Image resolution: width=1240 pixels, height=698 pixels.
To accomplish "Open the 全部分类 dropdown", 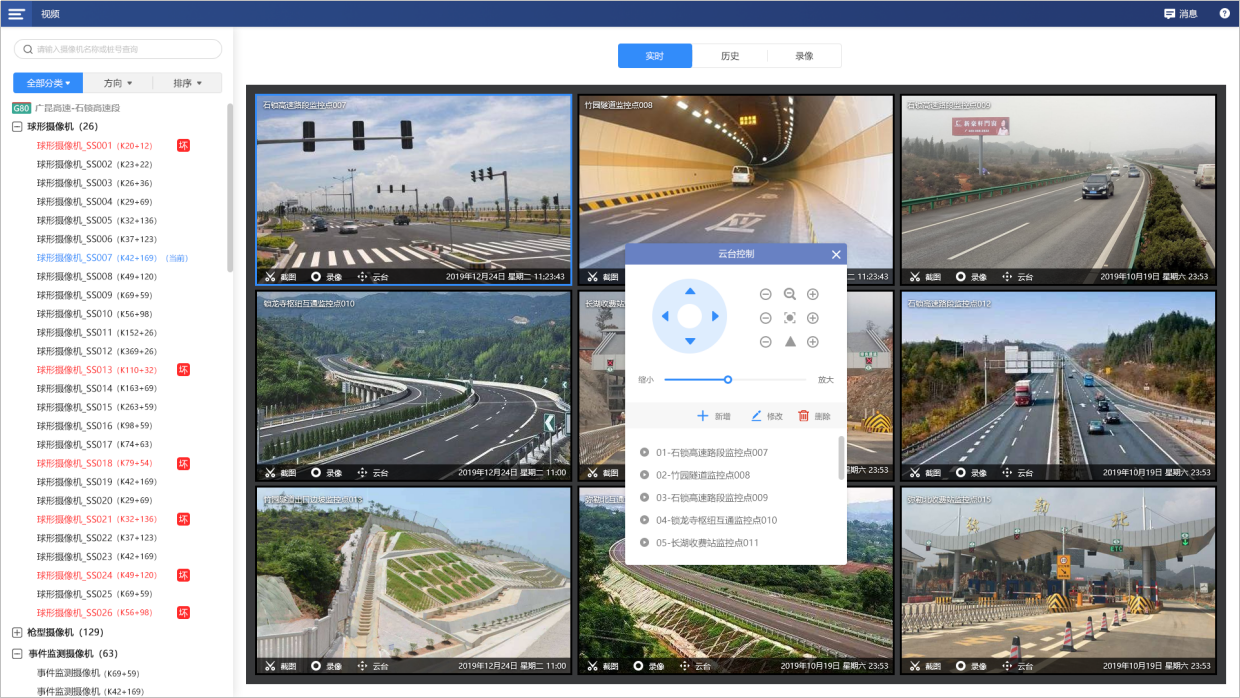I will [x=48, y=83].
